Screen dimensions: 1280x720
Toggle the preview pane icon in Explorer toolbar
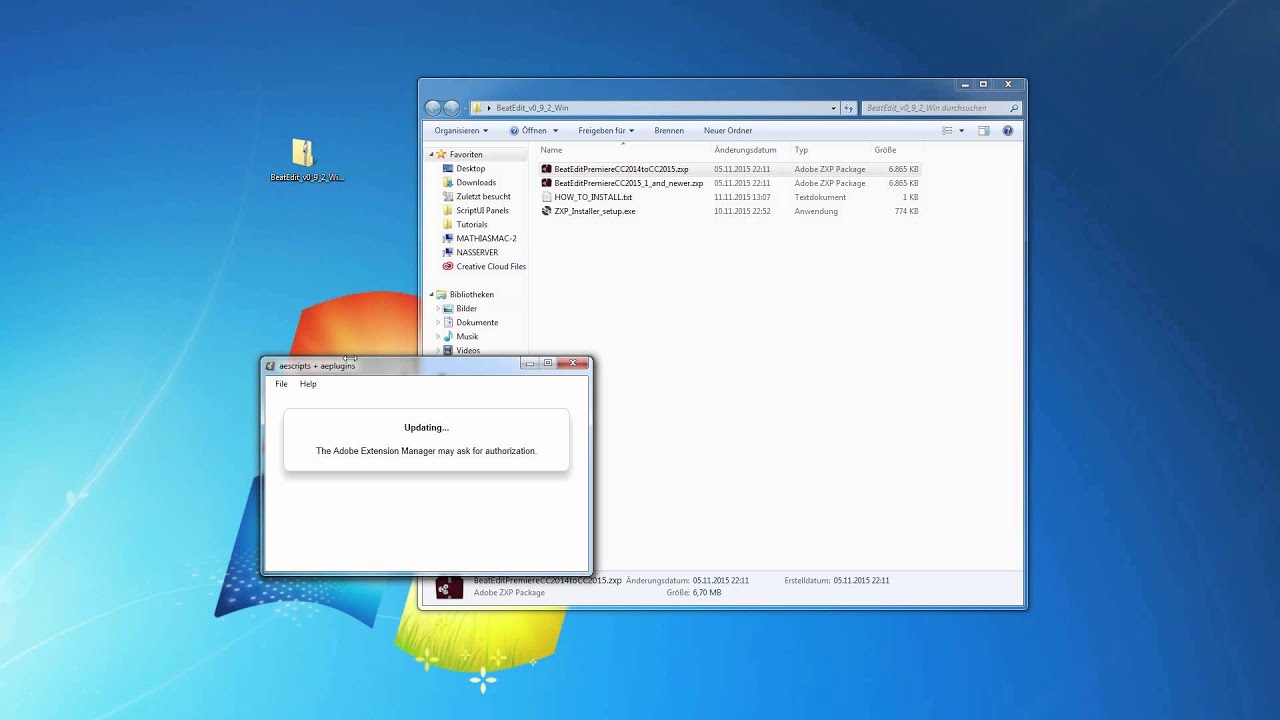pyautogui.click(x=983, y=131)
